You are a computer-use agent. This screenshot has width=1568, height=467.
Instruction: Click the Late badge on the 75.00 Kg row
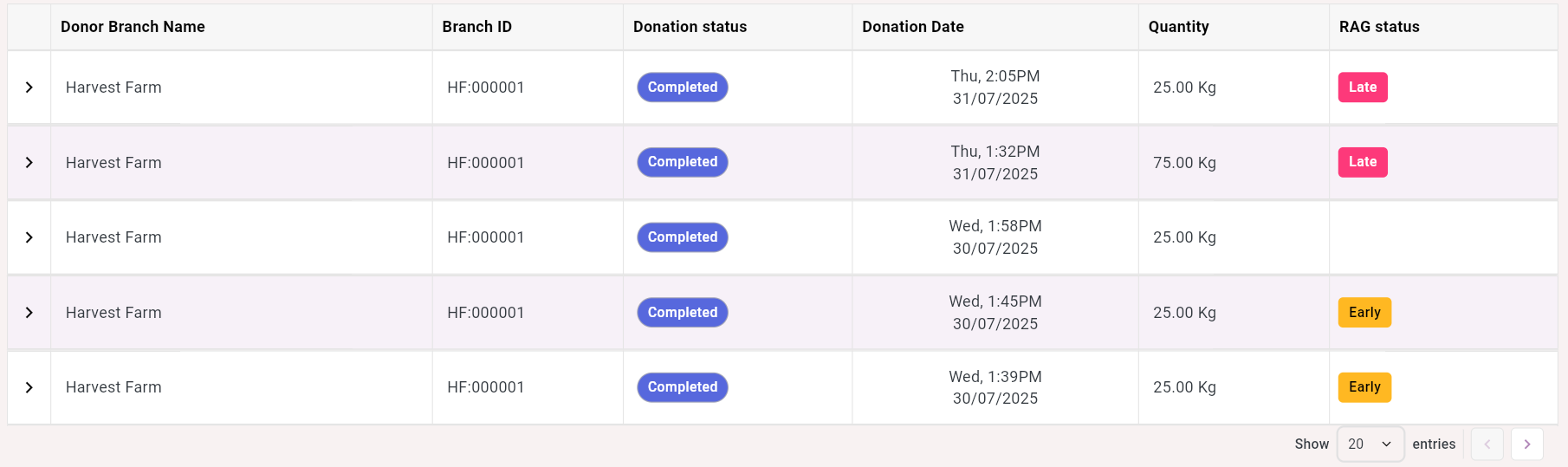point(1363,162)
